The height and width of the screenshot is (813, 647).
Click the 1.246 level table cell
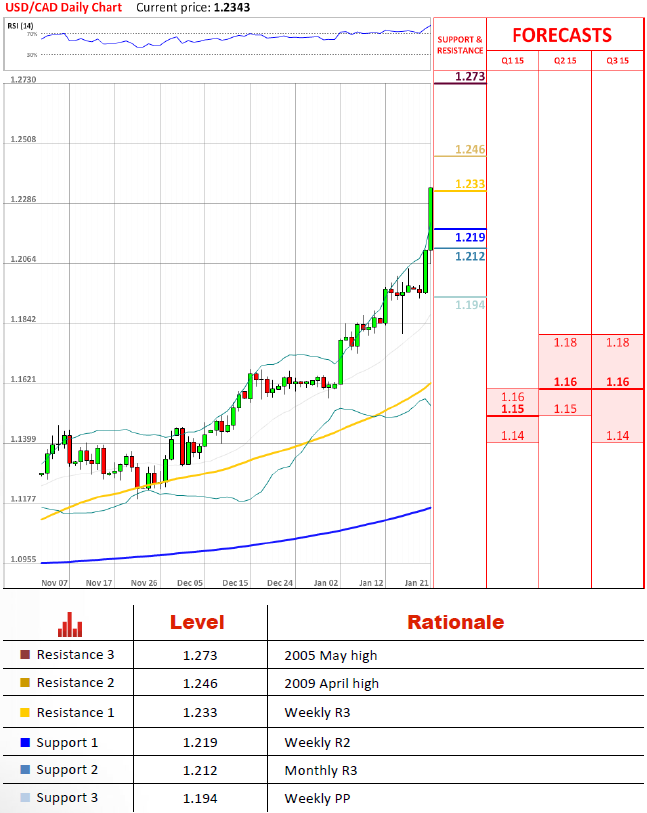coord(200,684)
